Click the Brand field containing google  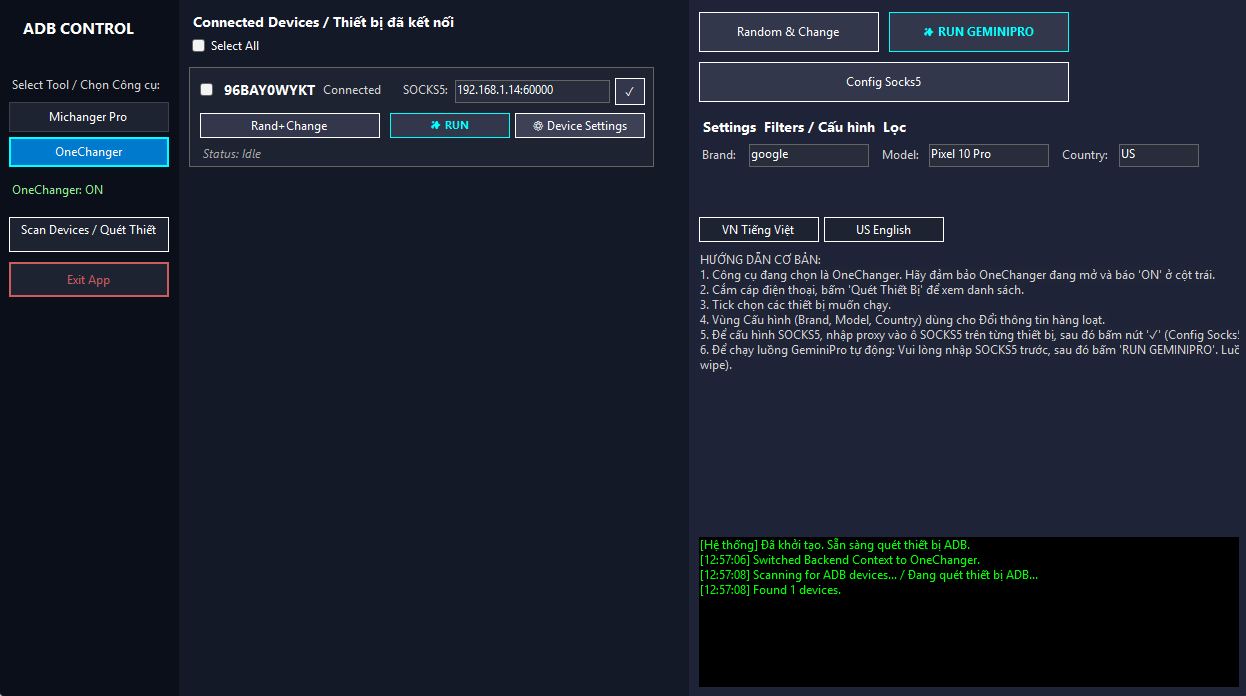coord(808,155)
